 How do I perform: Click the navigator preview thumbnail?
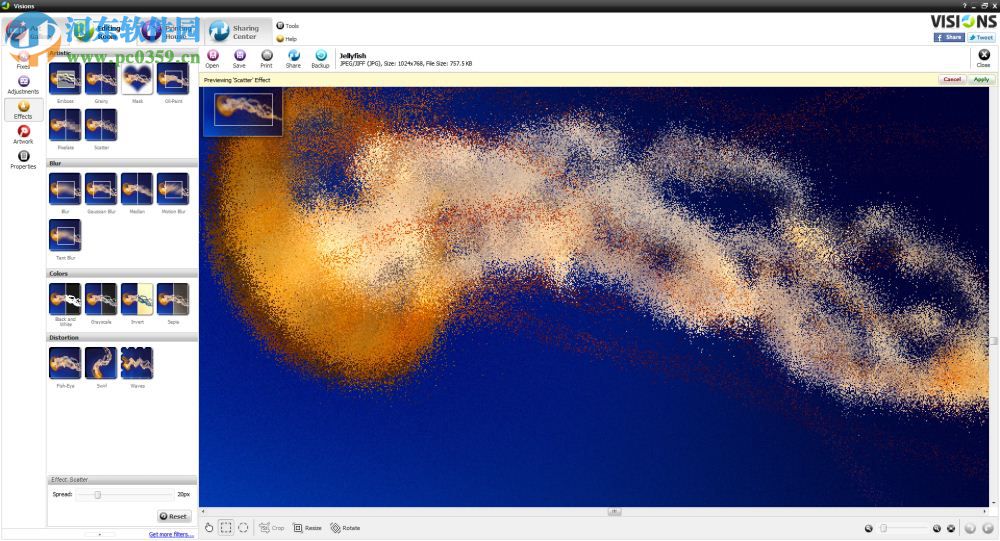tap(243, 112)
